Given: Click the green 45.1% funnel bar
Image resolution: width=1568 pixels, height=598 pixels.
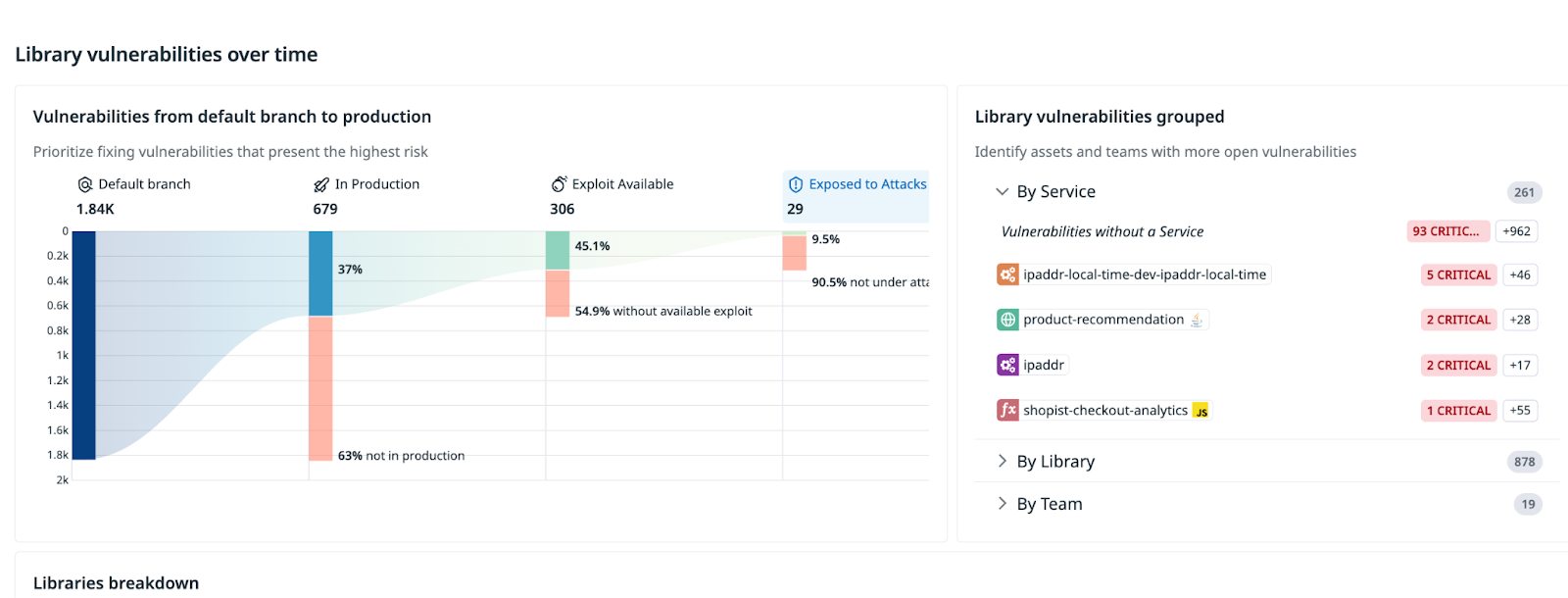Looking at the screenshot, I should point(558,250).
